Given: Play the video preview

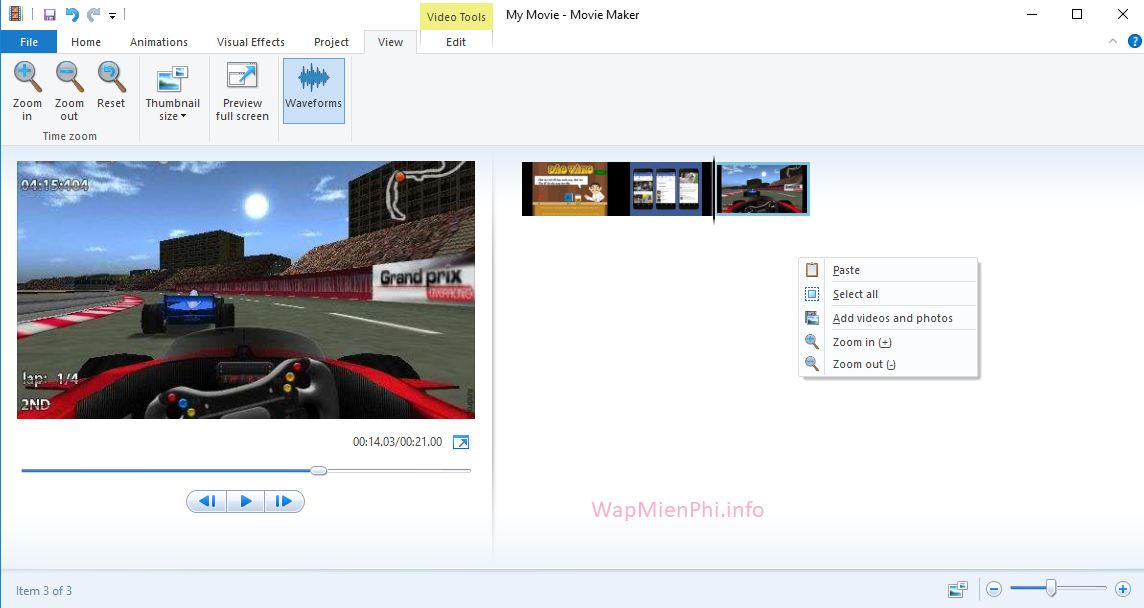Looking at the screenshot, I should pos(246,501).
